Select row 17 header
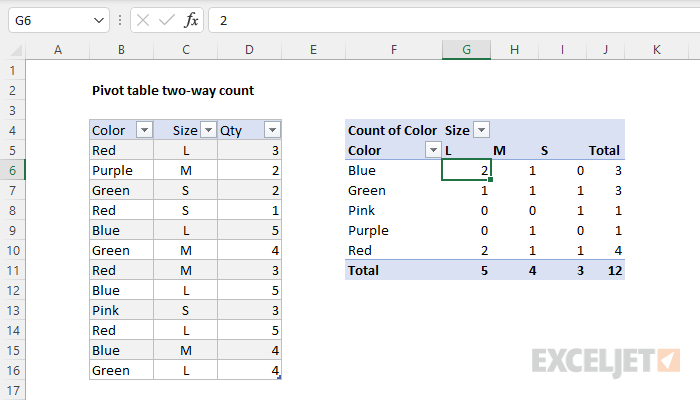Viewport: 700px width, 400px height. [12, 390]
